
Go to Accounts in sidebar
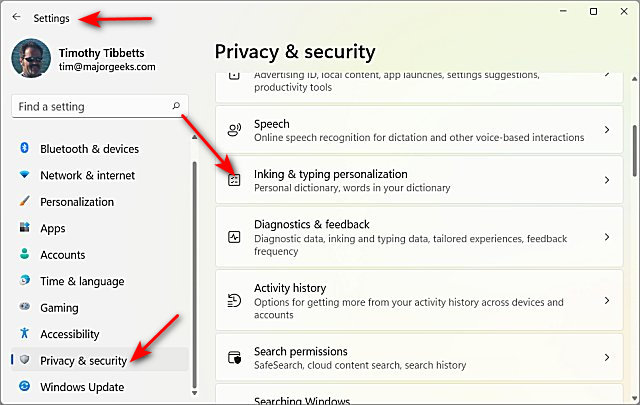[62, 255]
